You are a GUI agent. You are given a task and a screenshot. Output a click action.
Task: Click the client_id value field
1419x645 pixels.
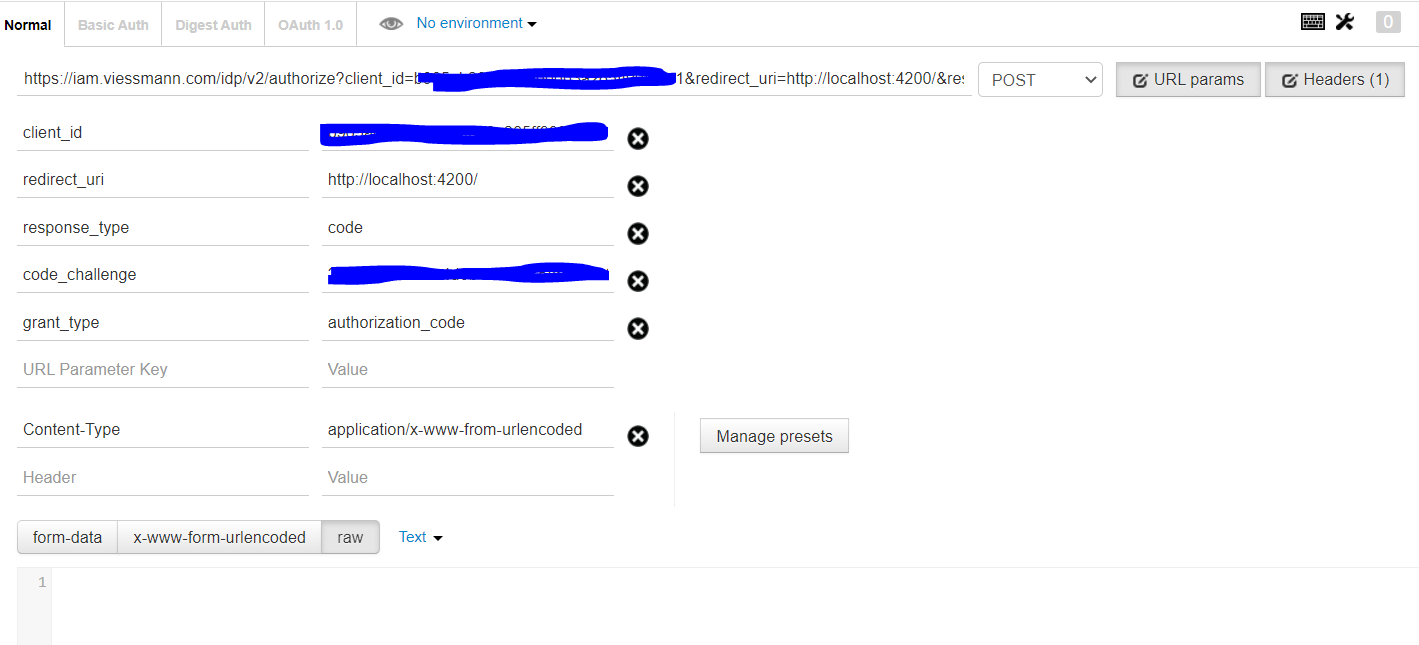pos(468,132)
